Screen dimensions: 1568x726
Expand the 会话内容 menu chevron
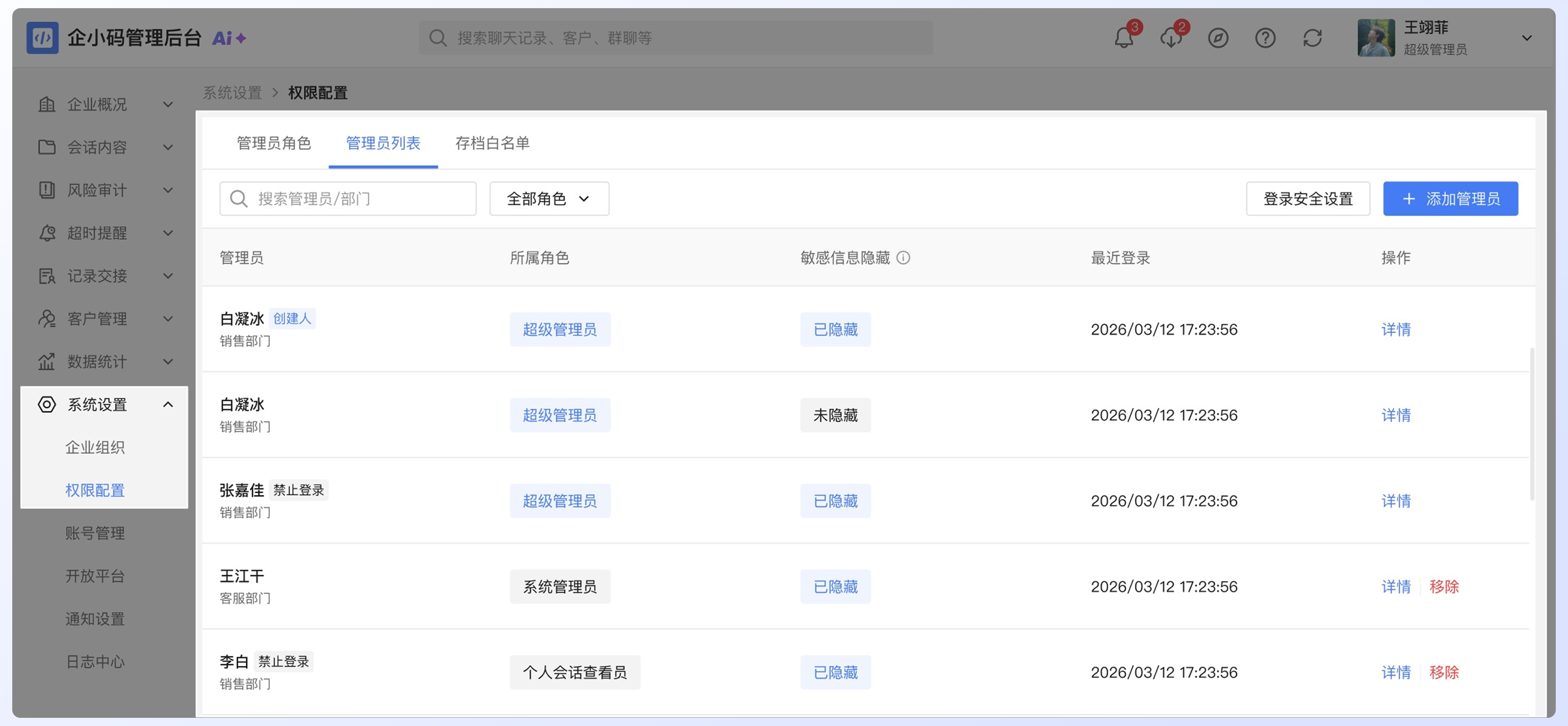click(168, 147)
